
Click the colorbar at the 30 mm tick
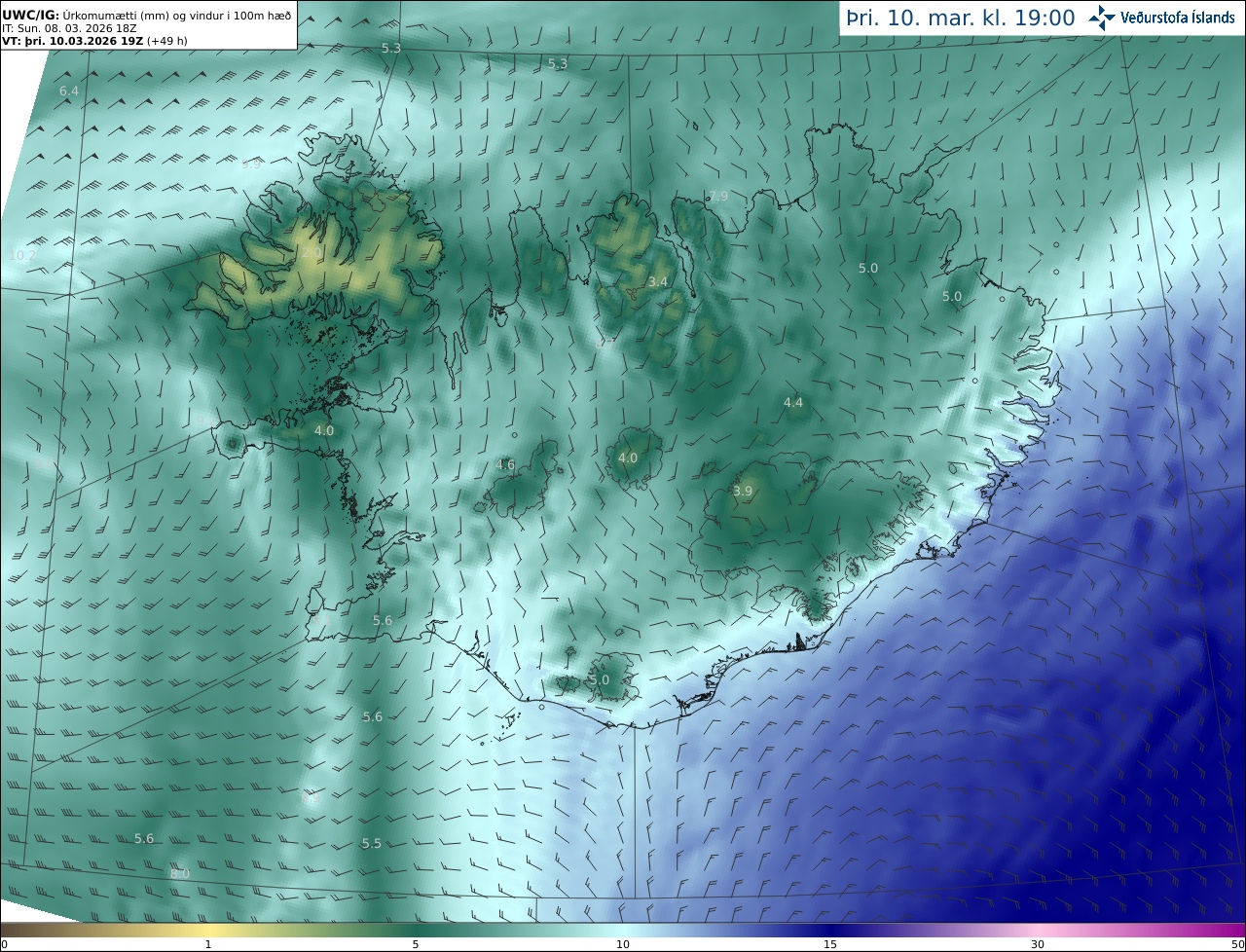[x=1038, y=930]
